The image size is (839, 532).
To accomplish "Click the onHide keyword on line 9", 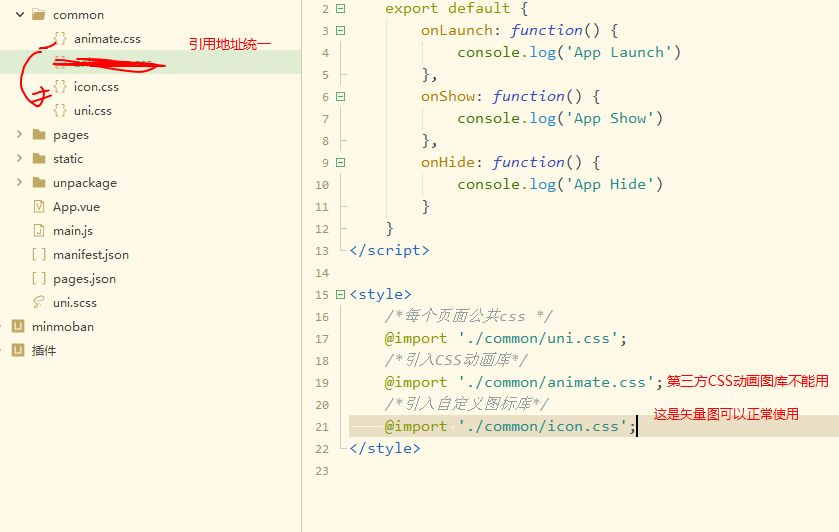I will point(448,162).
